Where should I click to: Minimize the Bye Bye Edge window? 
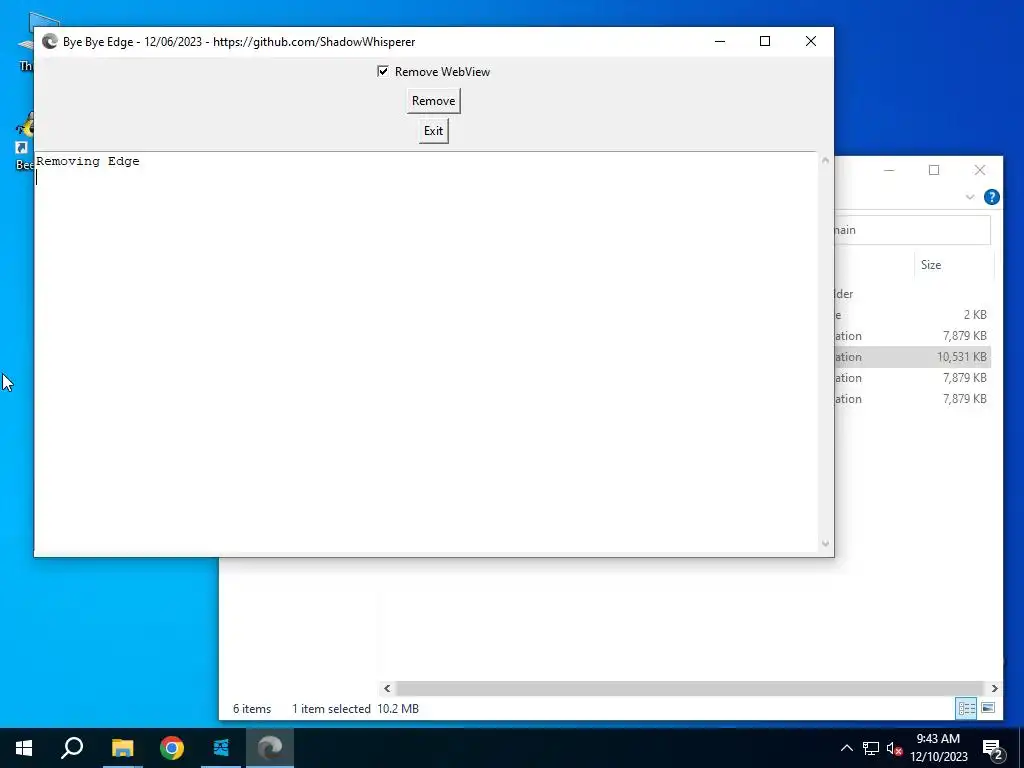(720, 41)
